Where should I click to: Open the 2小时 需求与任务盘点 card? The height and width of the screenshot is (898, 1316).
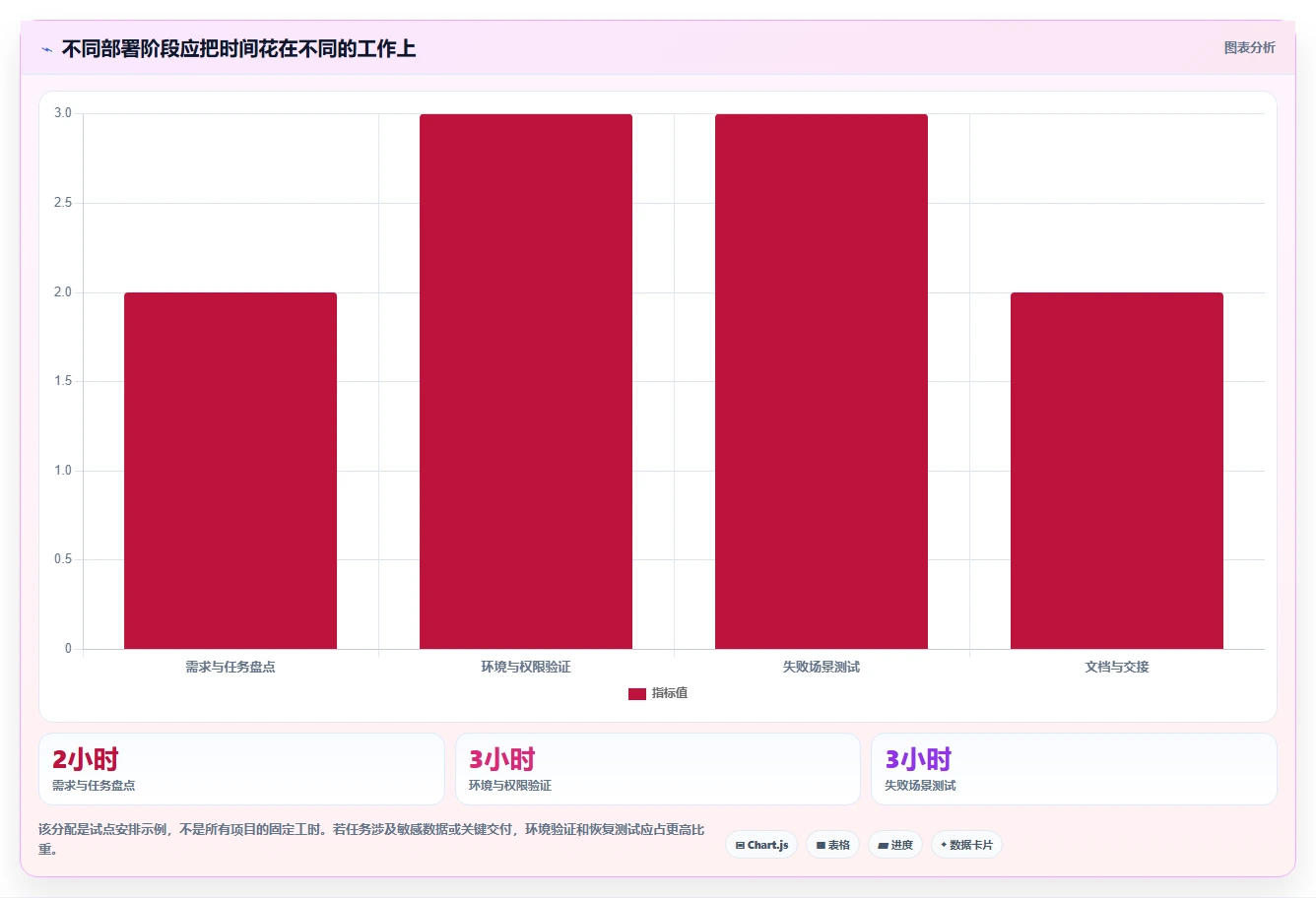click(241, 769)
